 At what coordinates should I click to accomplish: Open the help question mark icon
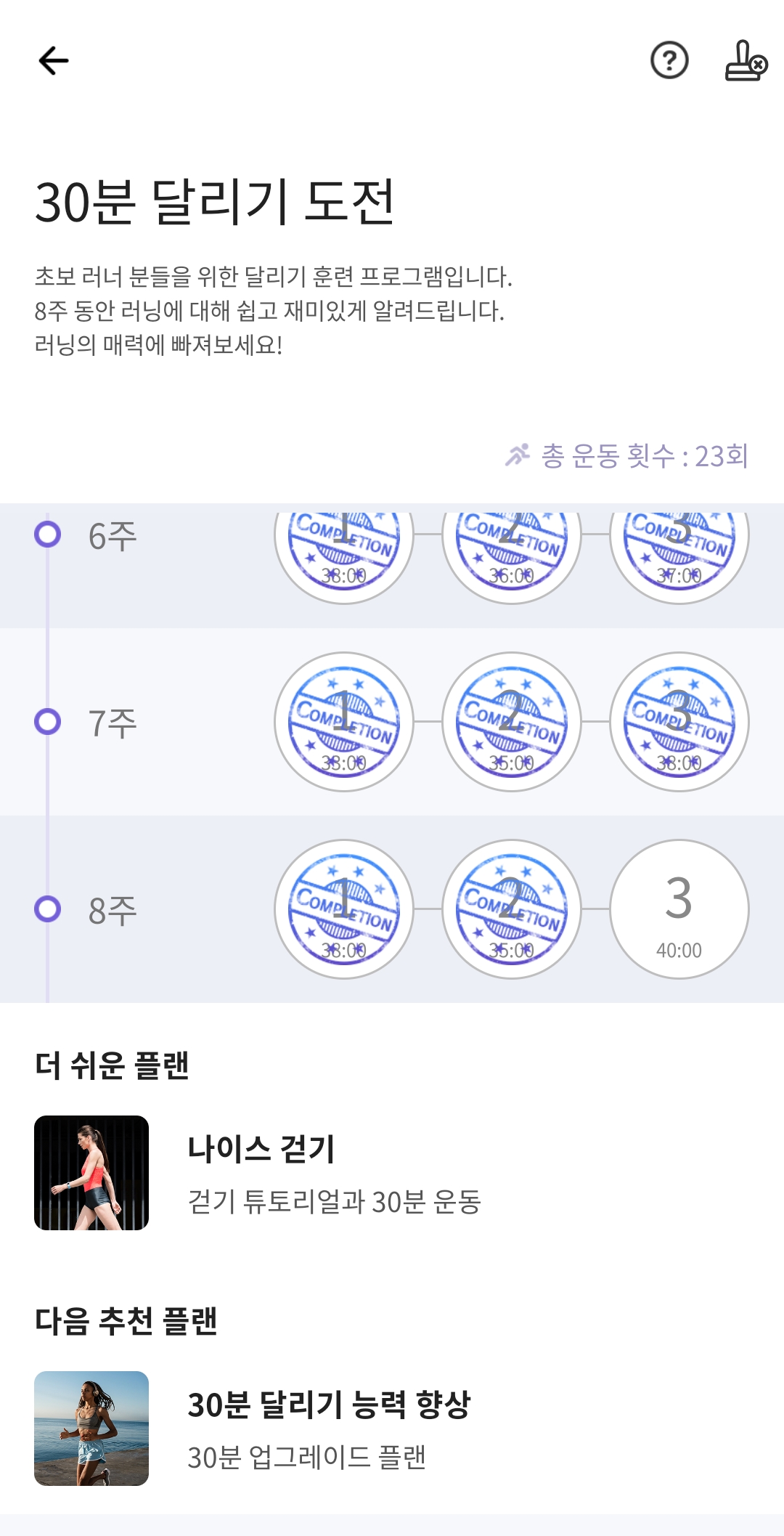pos(669,60)
